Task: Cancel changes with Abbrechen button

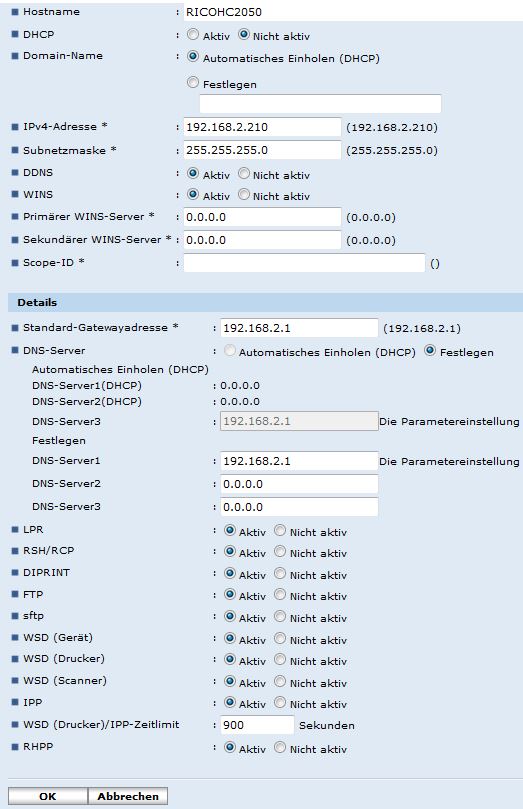Action: (x=128, y=796)
